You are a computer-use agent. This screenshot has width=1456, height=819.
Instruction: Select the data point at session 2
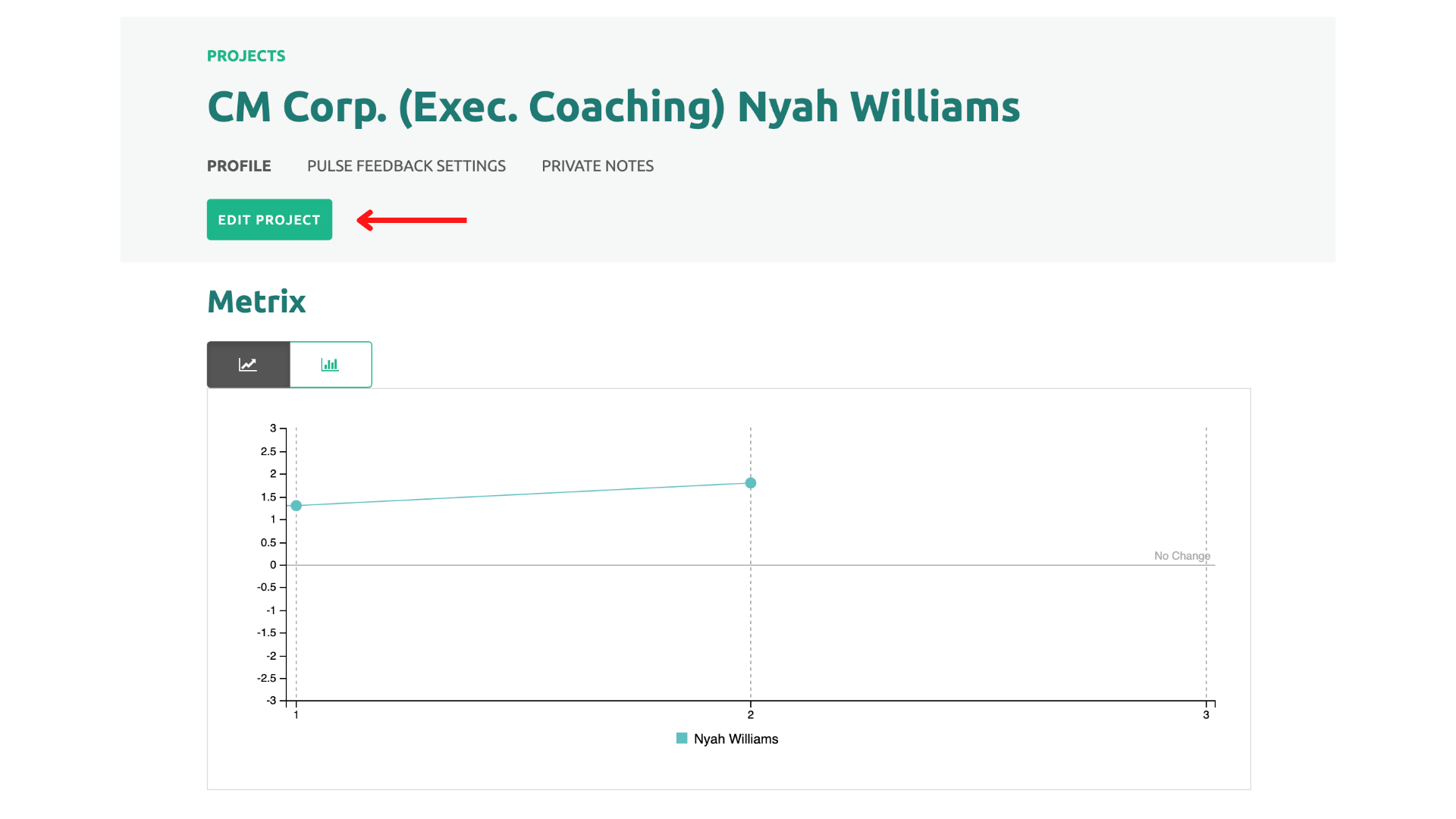(751, 483)
